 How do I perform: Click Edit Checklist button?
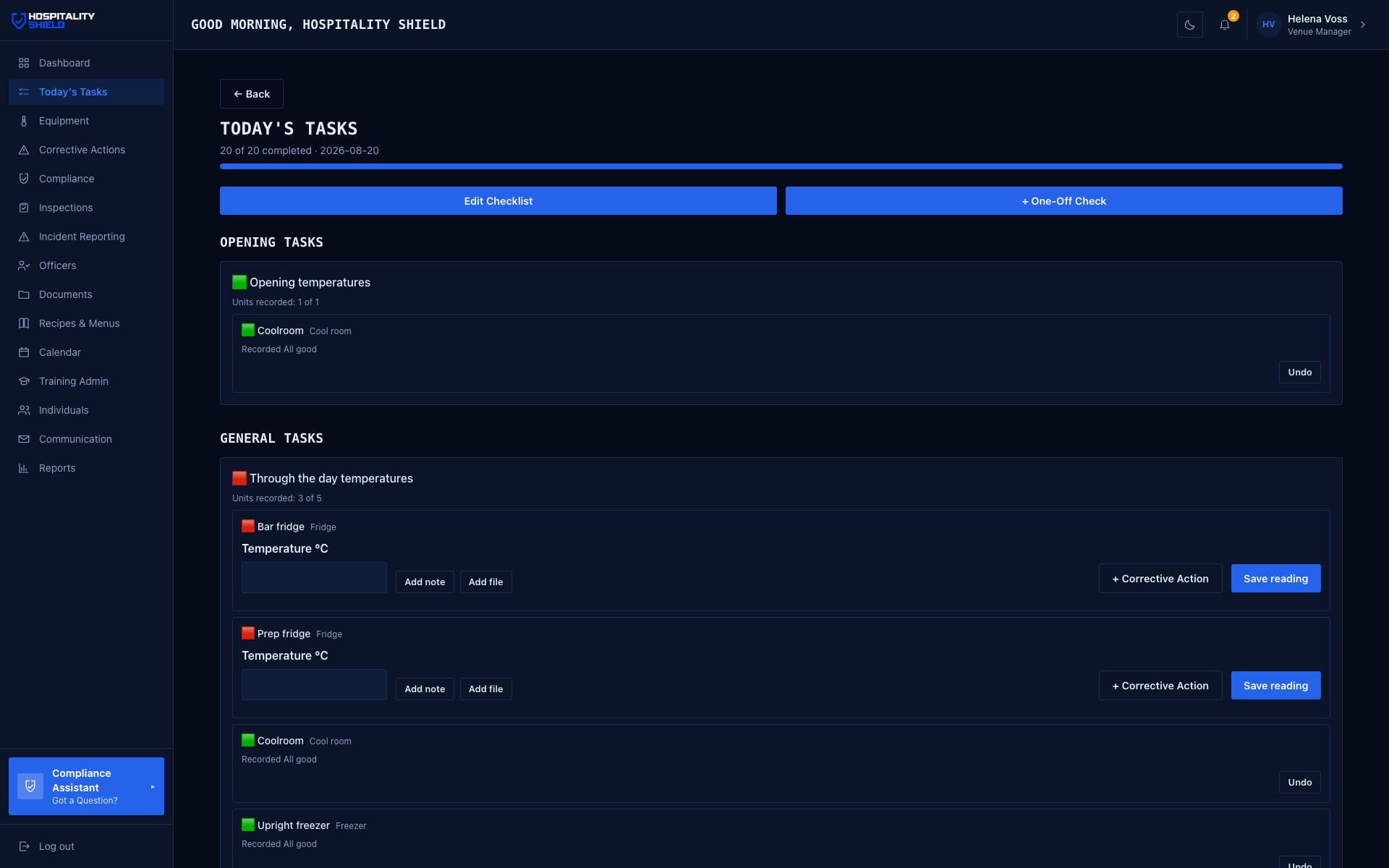tap(498, 201)
